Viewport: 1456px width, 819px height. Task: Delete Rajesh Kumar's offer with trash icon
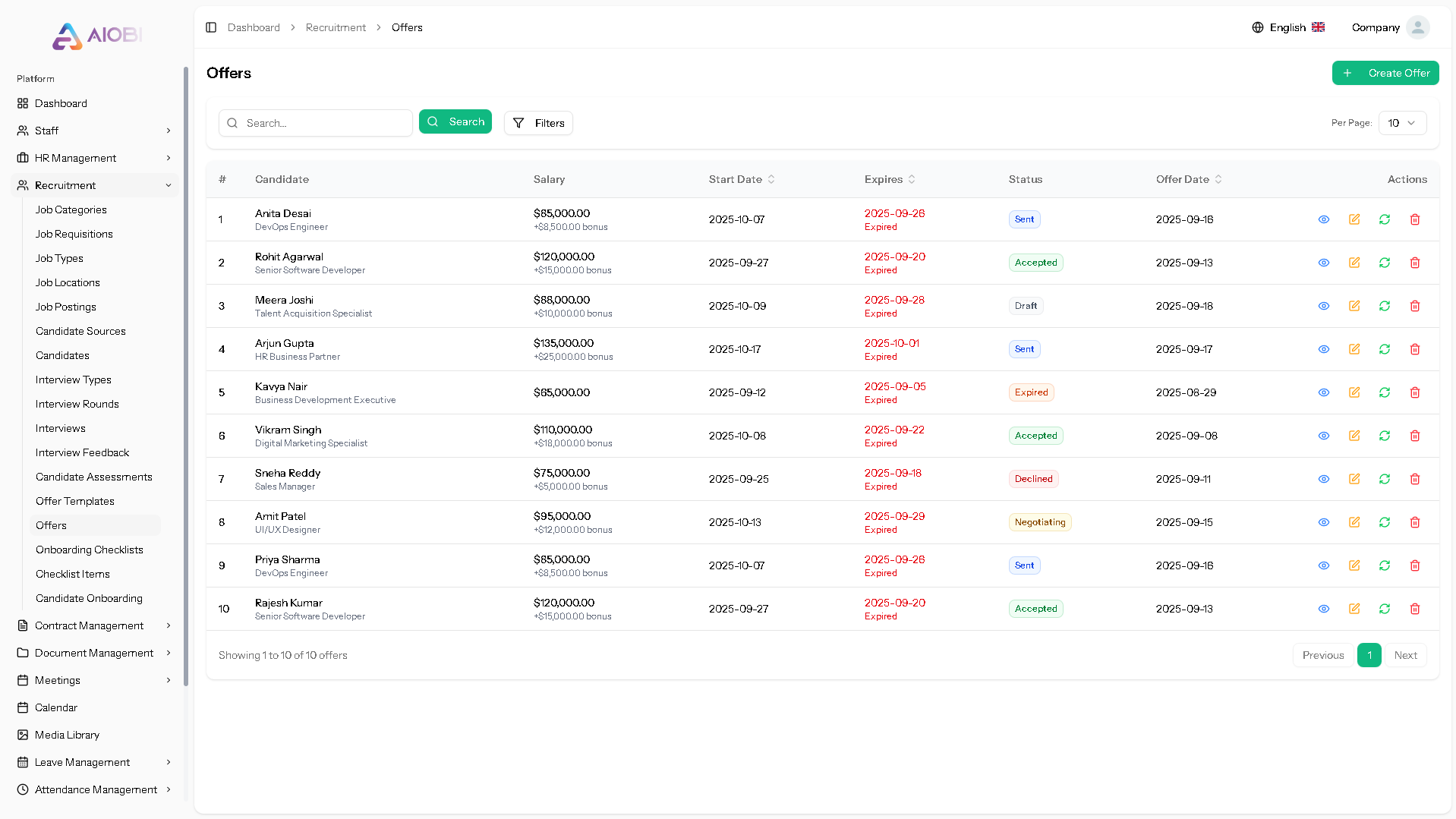1414,609
